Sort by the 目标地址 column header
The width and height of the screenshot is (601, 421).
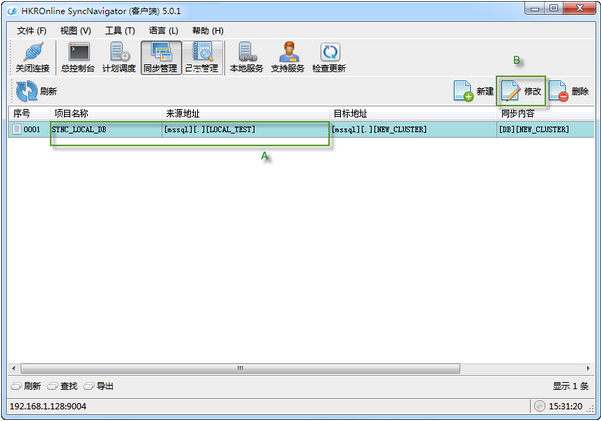[413, 113]
